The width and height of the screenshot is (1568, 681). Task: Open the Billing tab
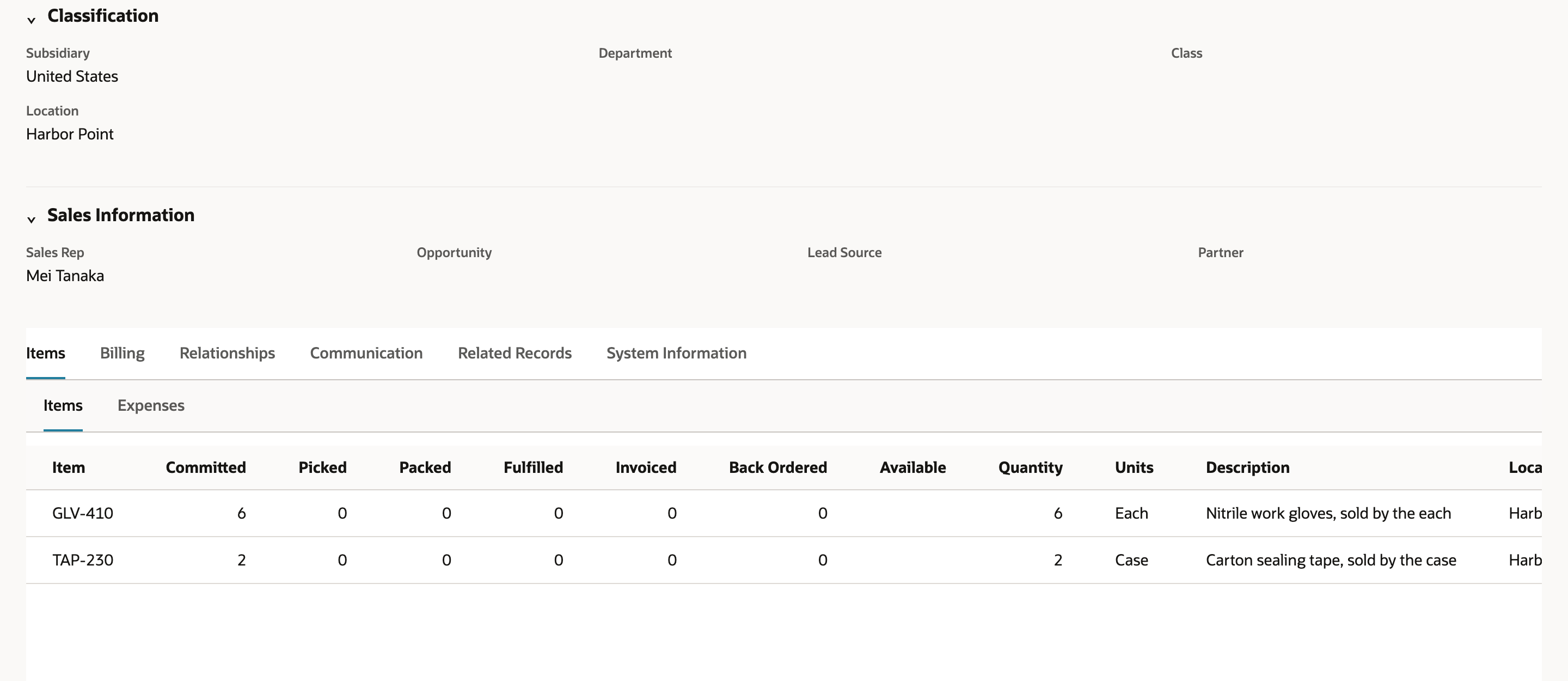[122, 352]
